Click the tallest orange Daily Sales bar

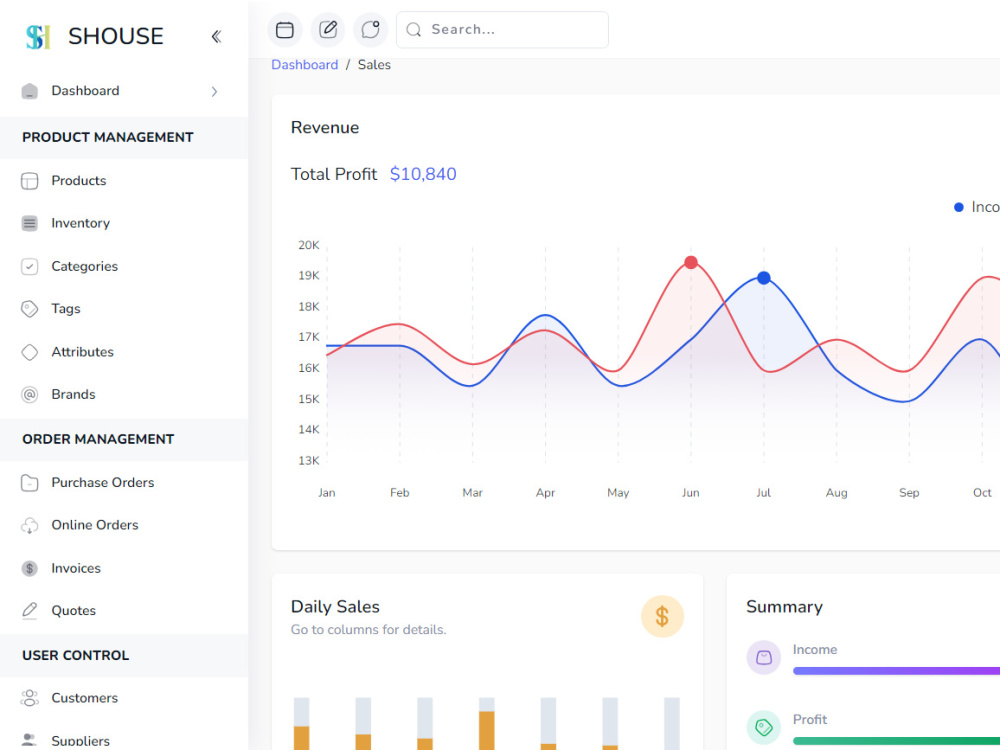point(487,731)
